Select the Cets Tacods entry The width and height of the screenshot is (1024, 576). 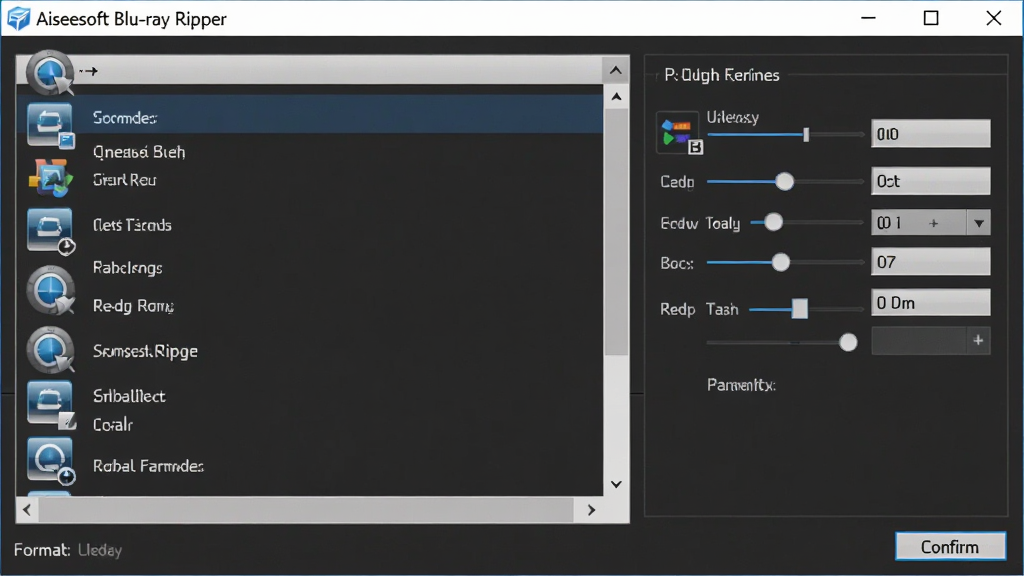[132, 225]
